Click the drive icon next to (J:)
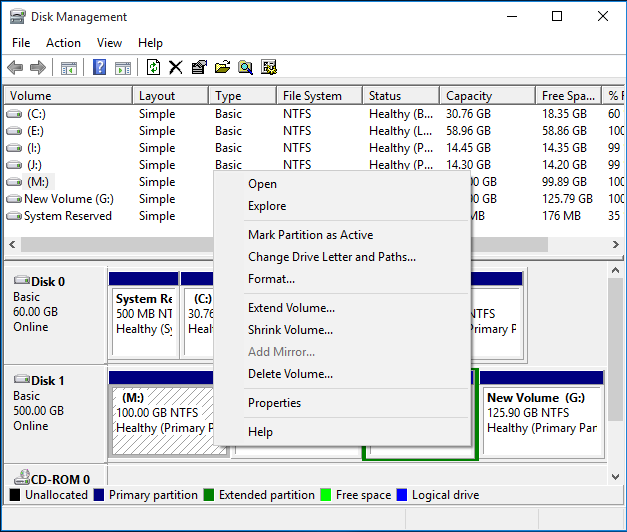 [x=14, y=165]
